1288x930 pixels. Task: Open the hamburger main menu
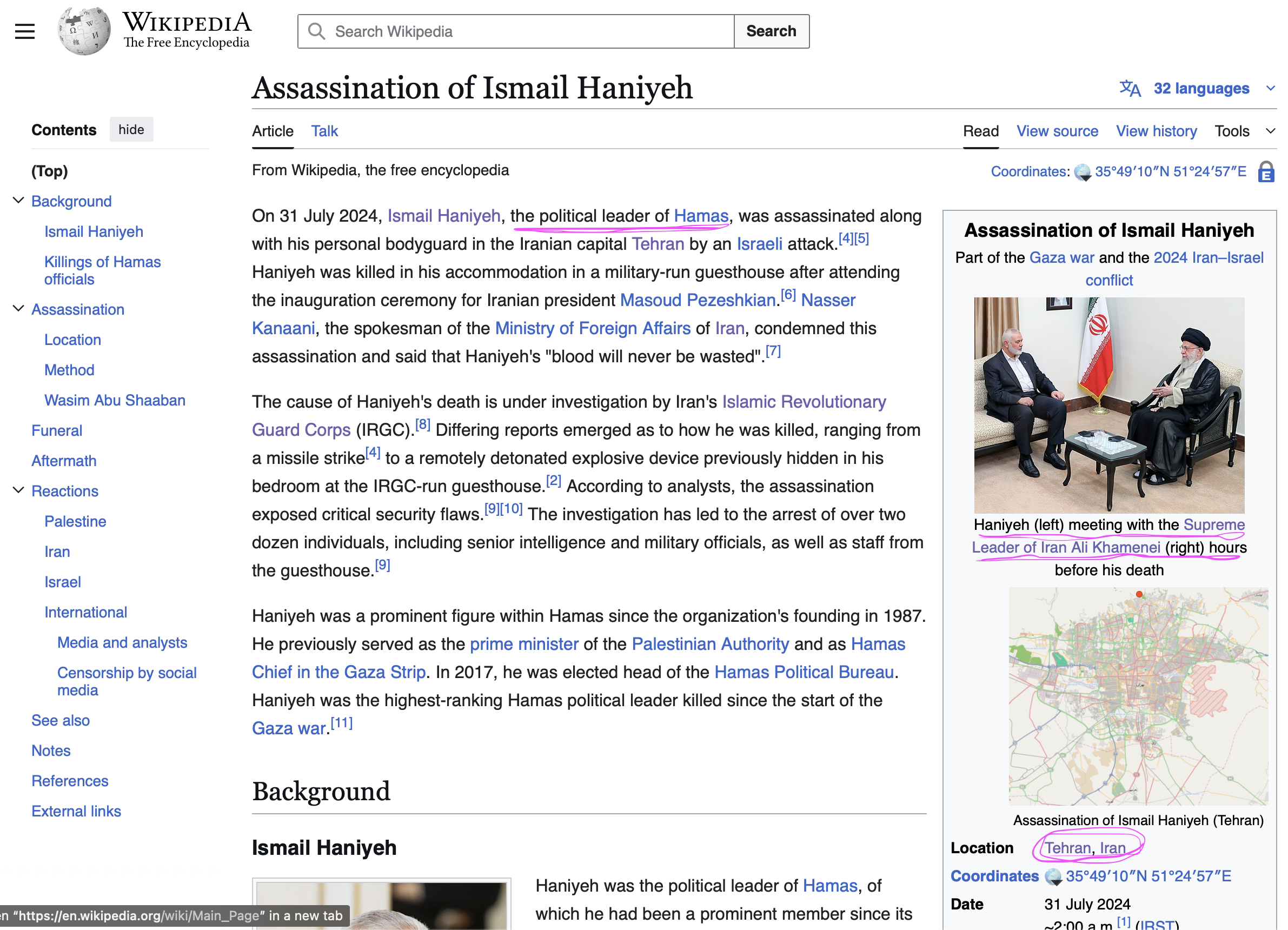(x=25, y=31)
